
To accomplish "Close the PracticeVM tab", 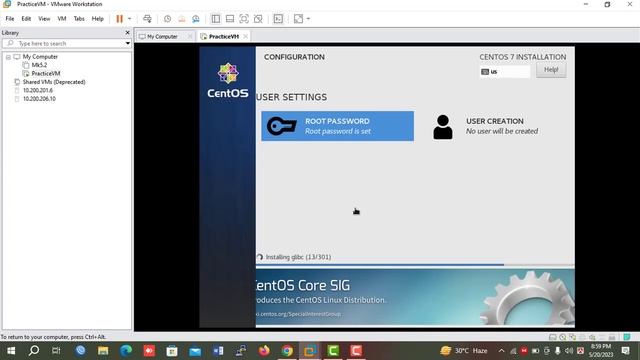I will pyautogui.click(x=245, y=36).
